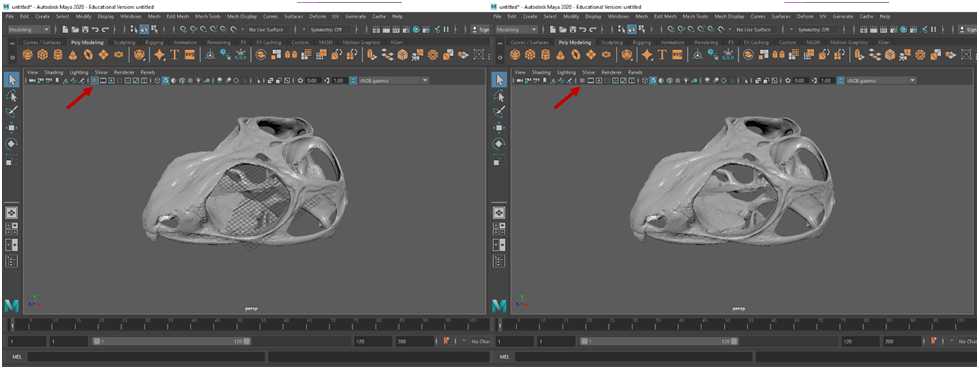This screenshot has width=979, height=369.
Task: Focus the MEL command line in right window
Action: tap(634, 357)
